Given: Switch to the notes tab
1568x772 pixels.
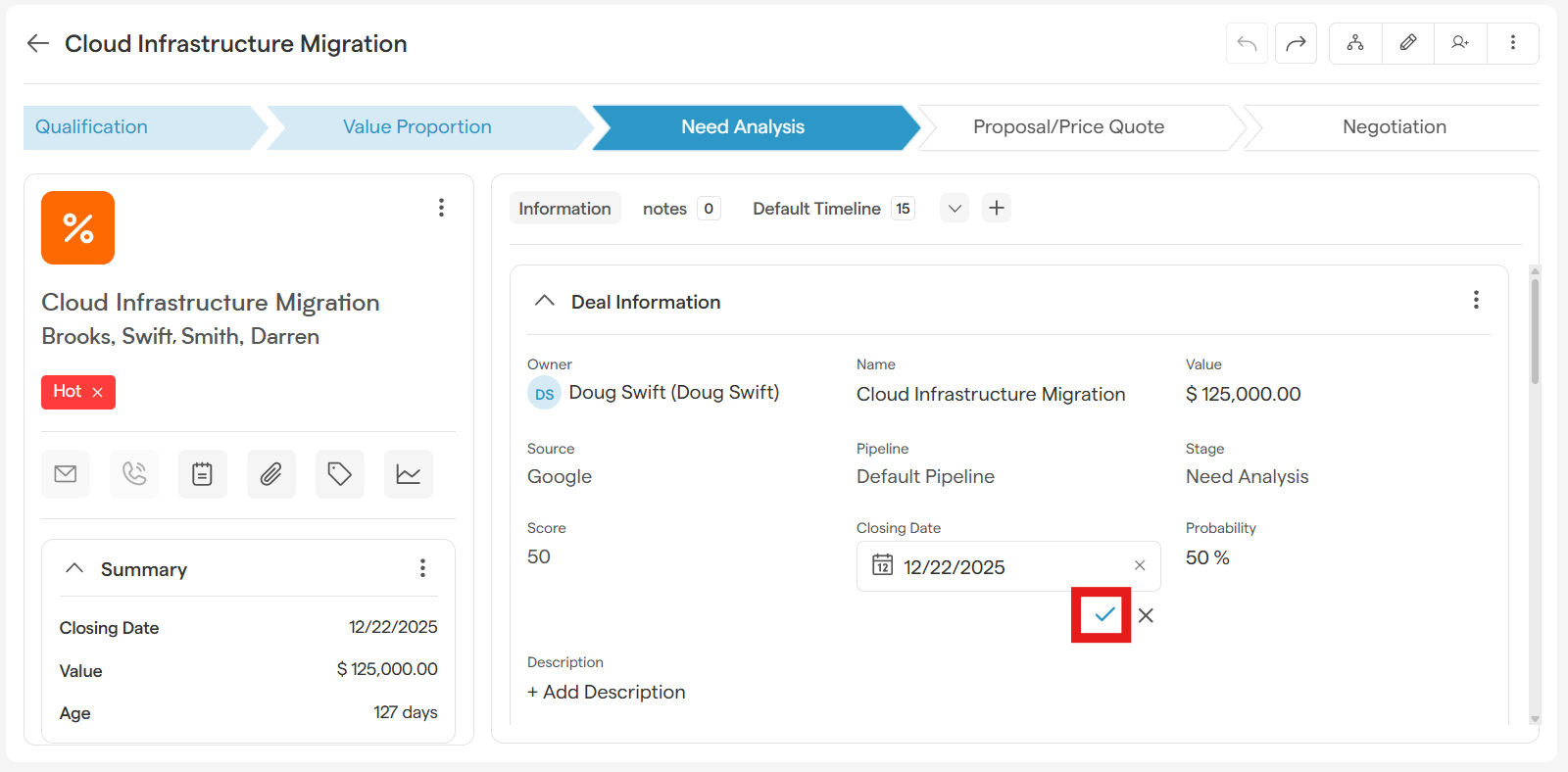Looking at the screenshot, I should pos(664,209).
